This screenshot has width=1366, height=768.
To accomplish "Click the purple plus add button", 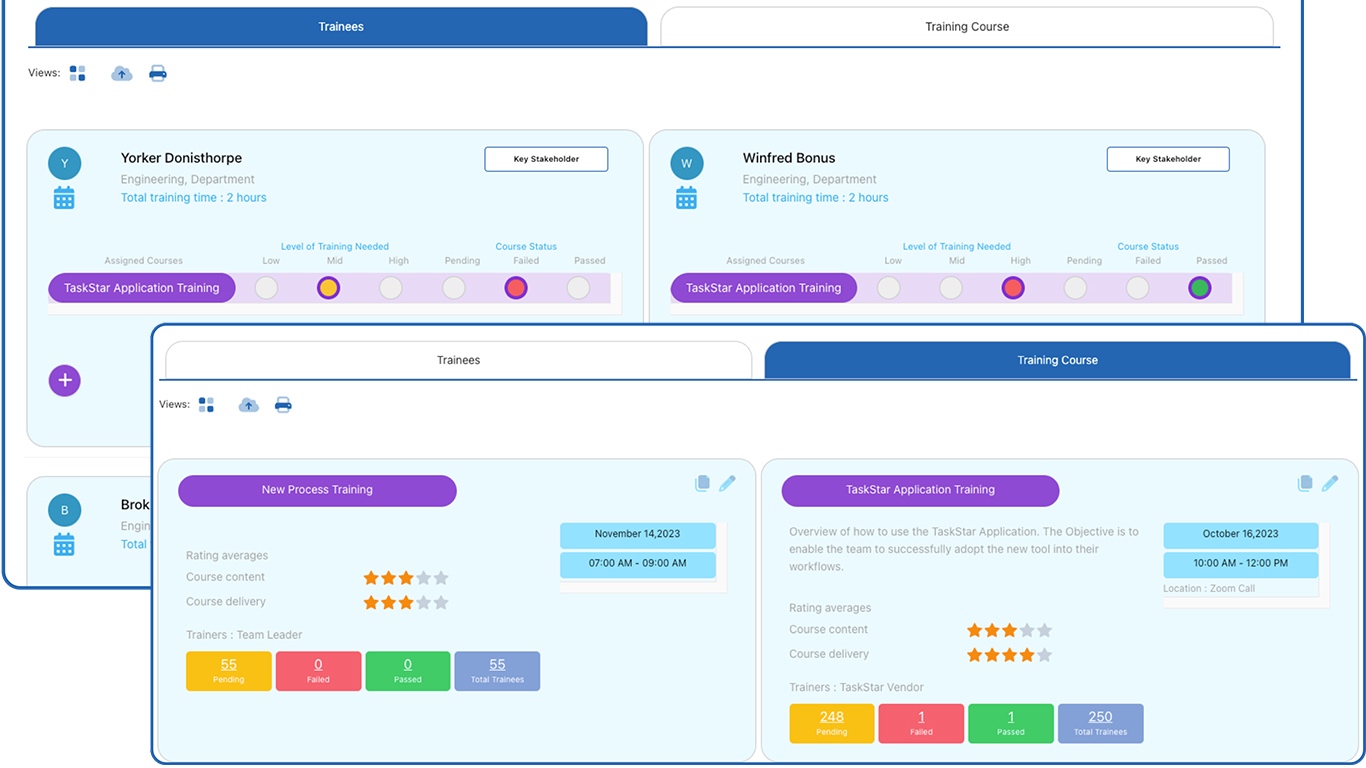I will tap(65, 380).
